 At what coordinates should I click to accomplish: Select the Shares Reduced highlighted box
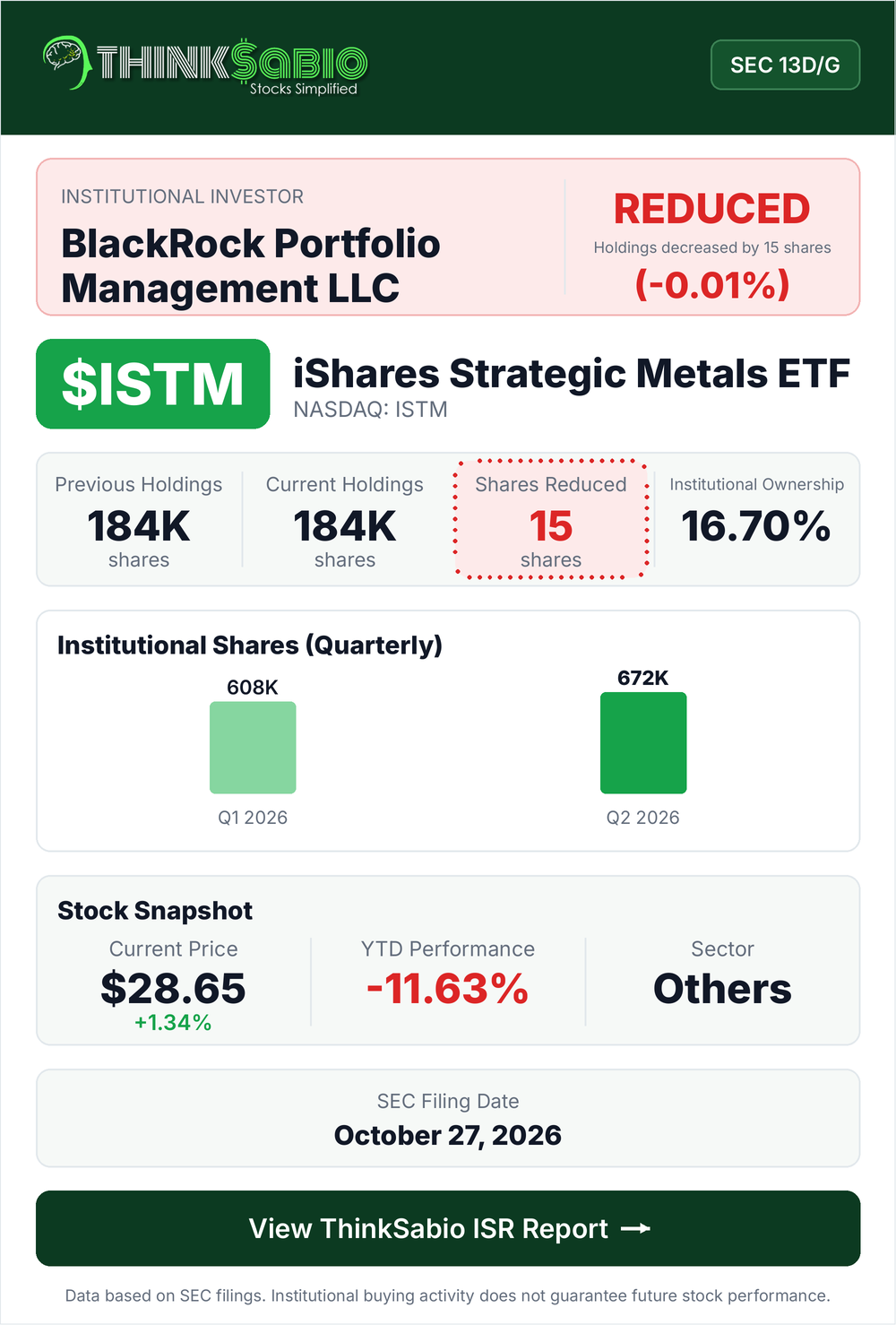pyautogui.click(x=551, y=520)
